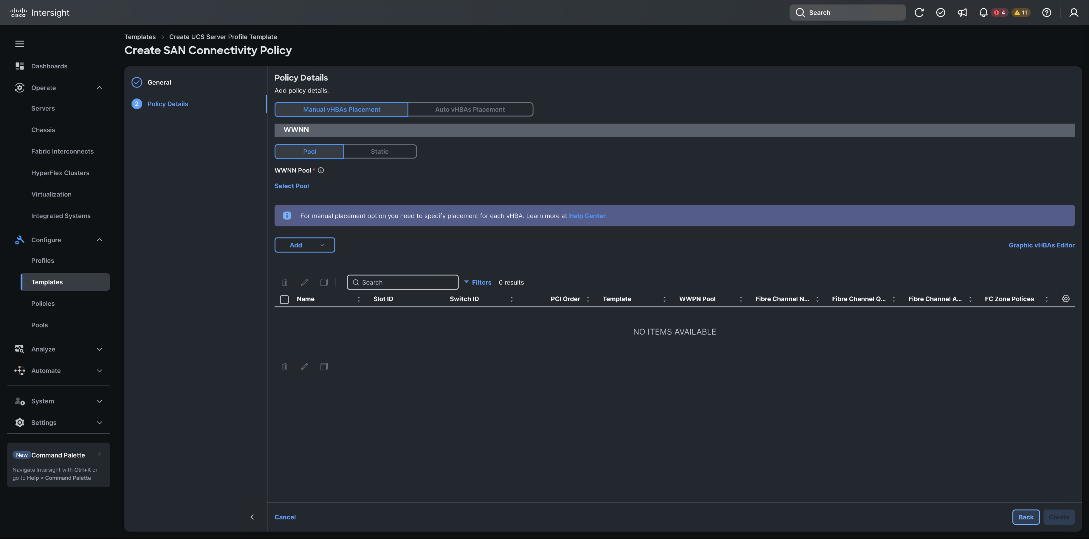Toggle the select-all checkbox in table header
Screen dimensions: 1089x539
(284, 299)
